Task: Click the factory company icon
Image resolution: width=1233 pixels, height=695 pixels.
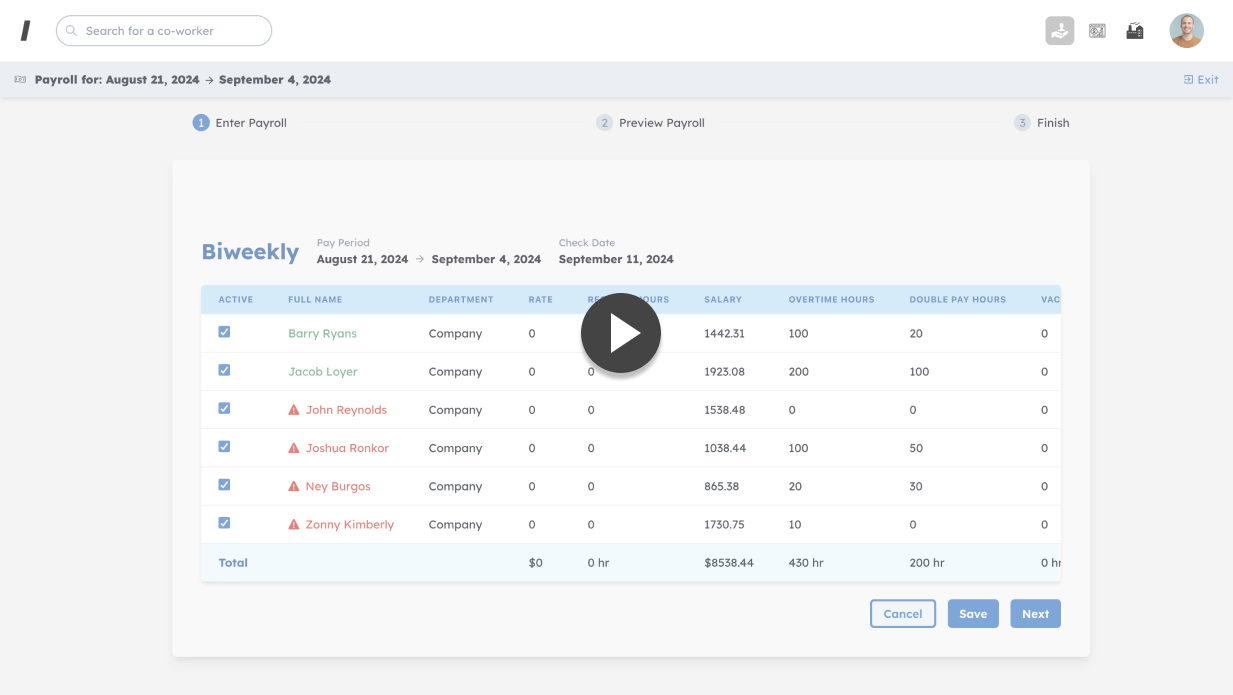Action: click(1135, 31)
